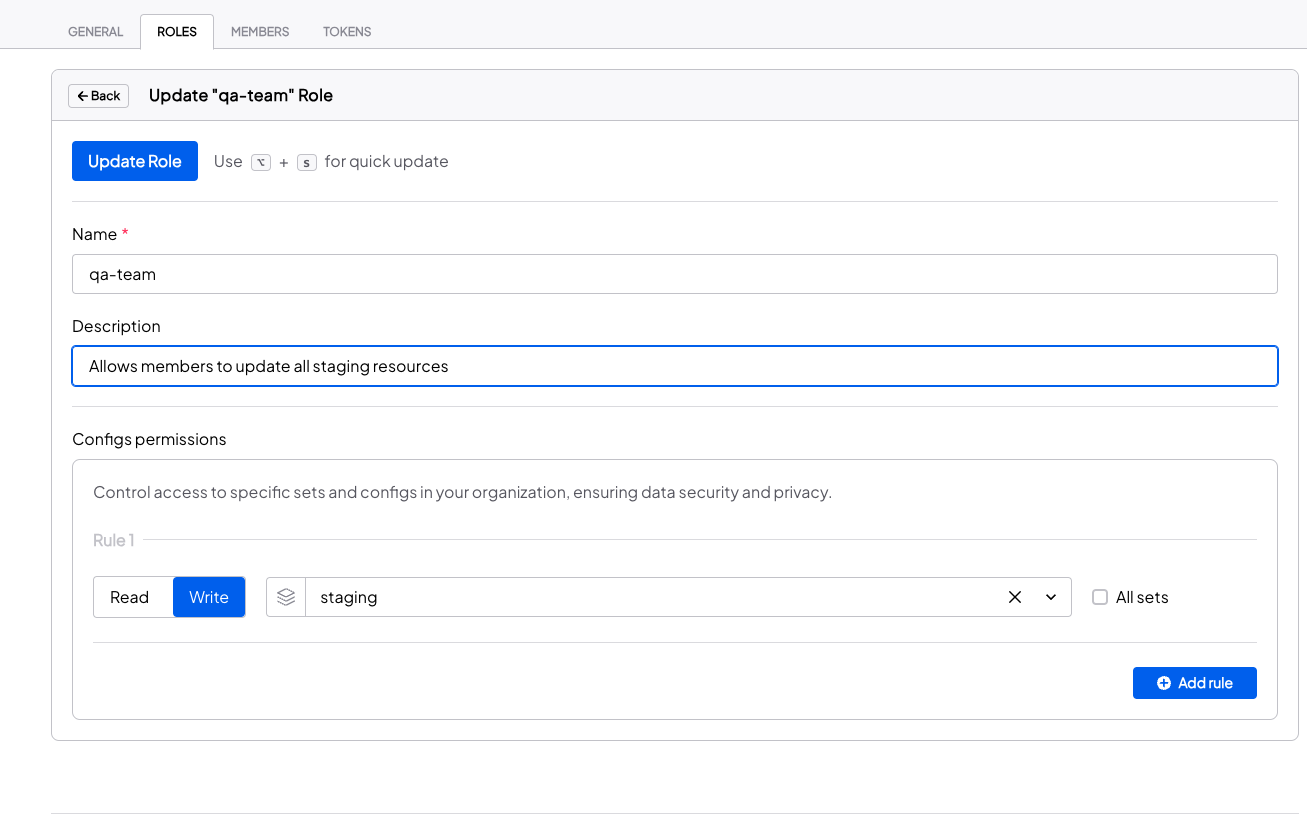Image resolution: width=1307 pixels, height=824 pixels.
Task: Click into the Description text field
Action: click(x=674, y=366)
